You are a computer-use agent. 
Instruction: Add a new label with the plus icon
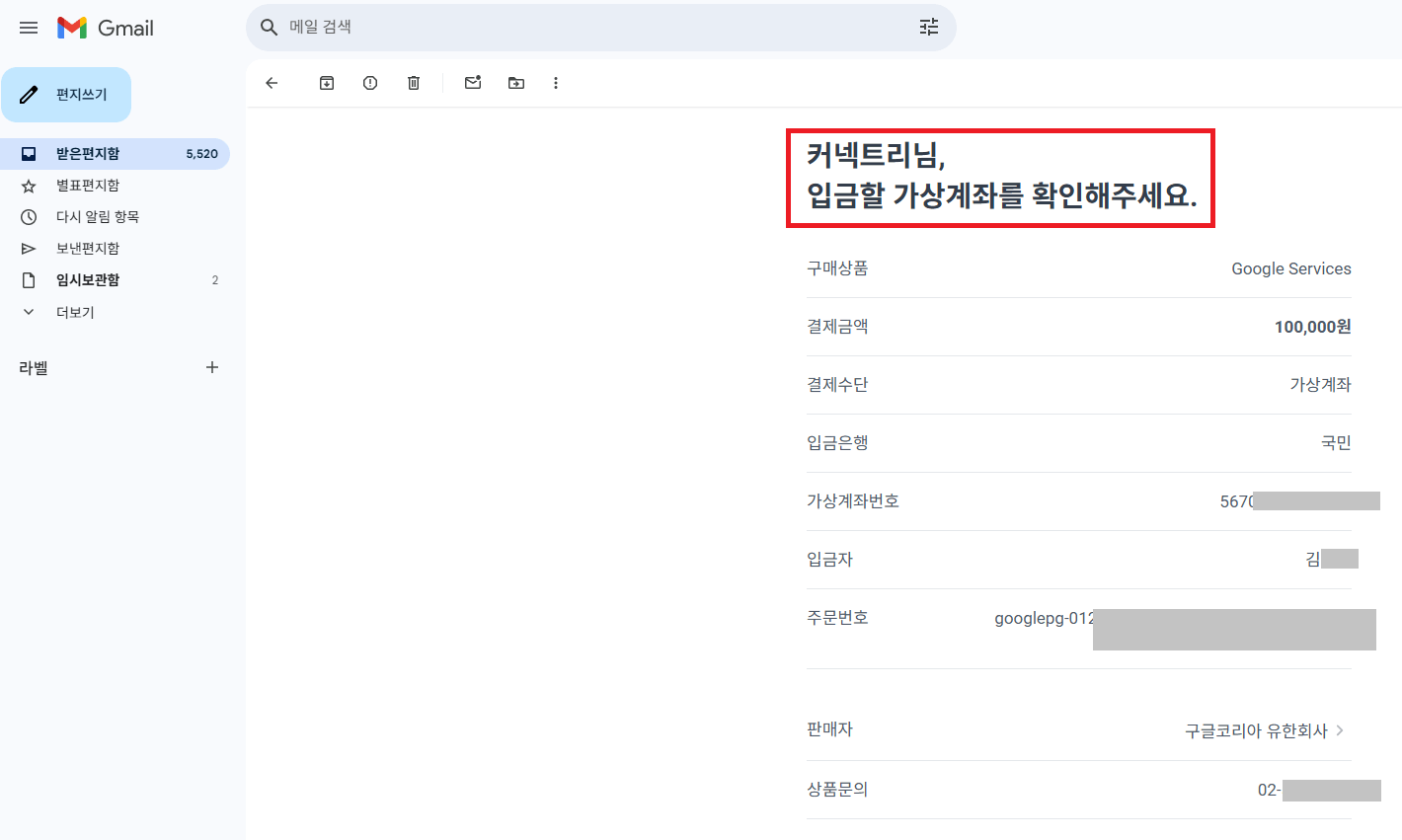pyautogui.click(x=212, y=367)
